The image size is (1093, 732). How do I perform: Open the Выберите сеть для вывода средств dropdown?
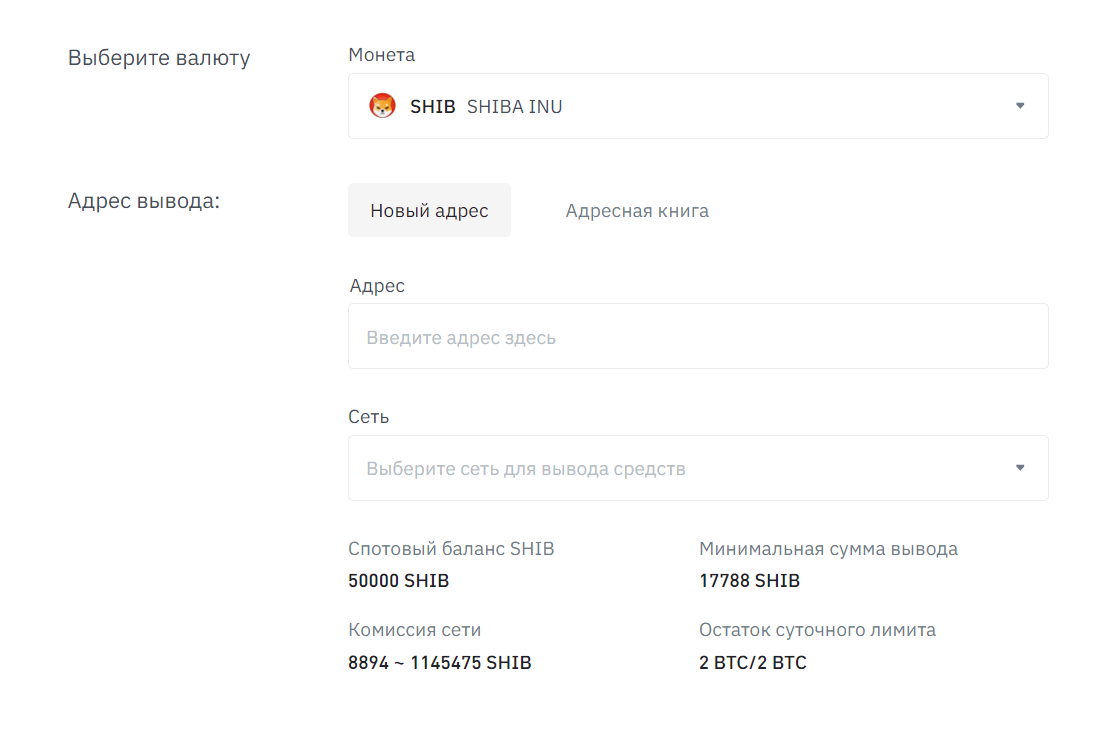pos(698,468)
